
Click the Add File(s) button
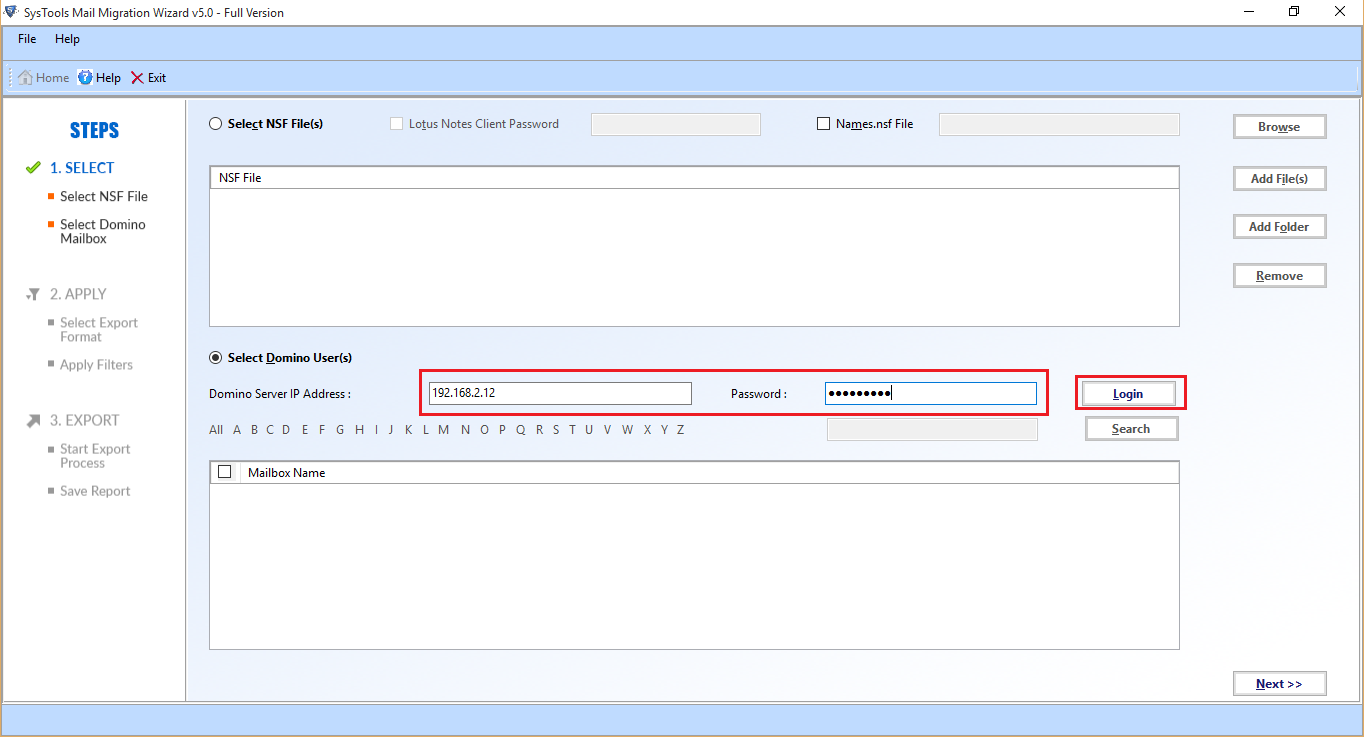point(1279,179)
